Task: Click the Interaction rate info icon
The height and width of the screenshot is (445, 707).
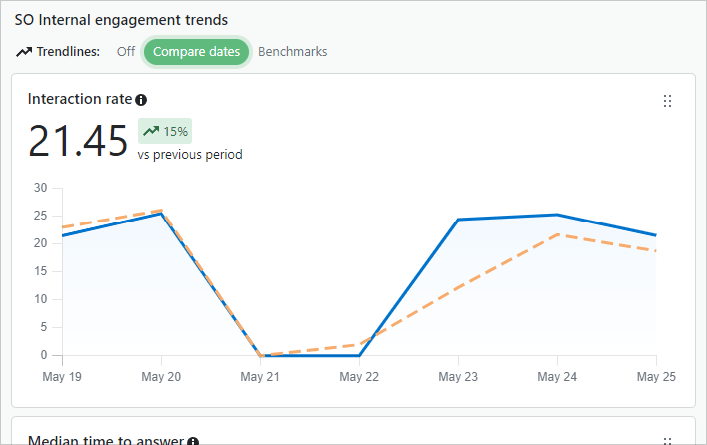Action: [141, 100]
